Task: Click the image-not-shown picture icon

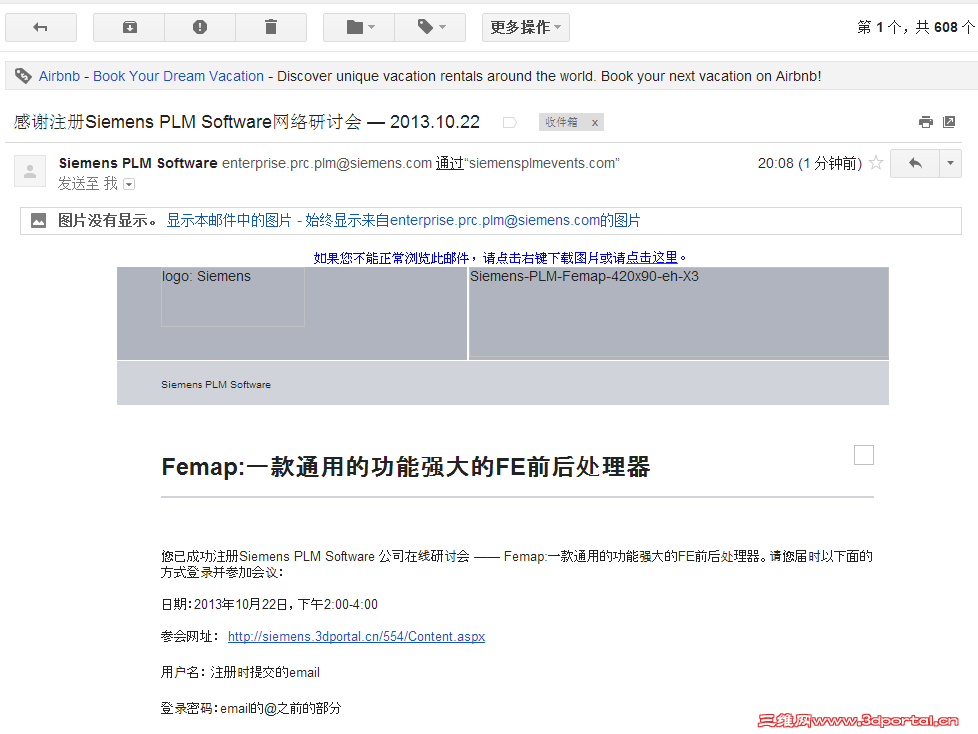Action: coord(39,221)
